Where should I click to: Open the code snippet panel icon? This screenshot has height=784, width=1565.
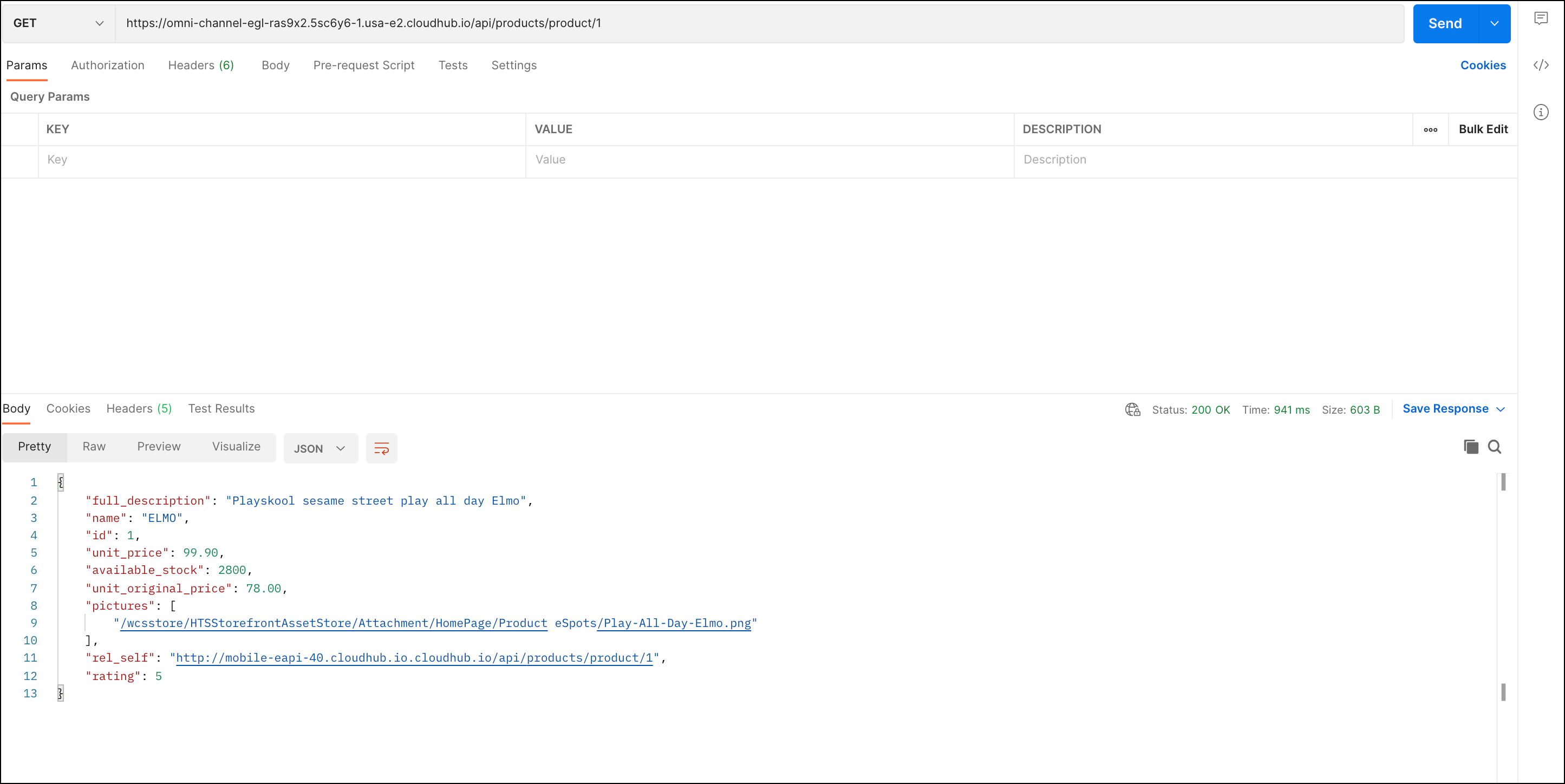(1541, 65)
